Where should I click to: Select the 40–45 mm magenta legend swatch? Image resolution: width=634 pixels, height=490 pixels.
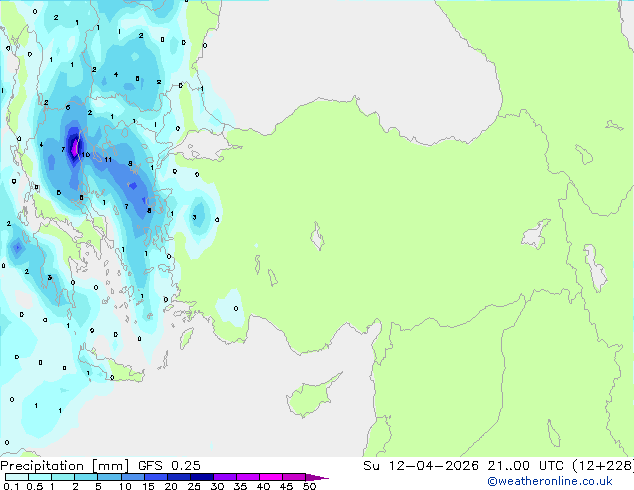[271, 477]
